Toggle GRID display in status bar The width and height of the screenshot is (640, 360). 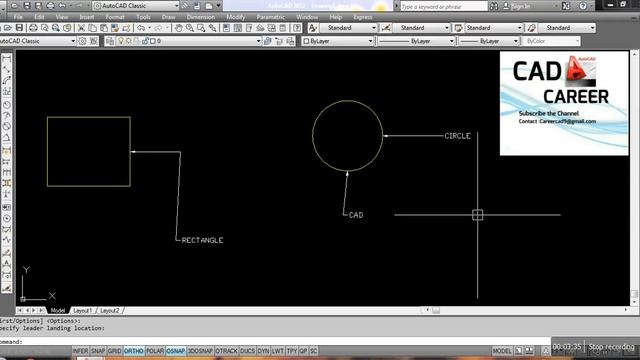pos(114,351)
